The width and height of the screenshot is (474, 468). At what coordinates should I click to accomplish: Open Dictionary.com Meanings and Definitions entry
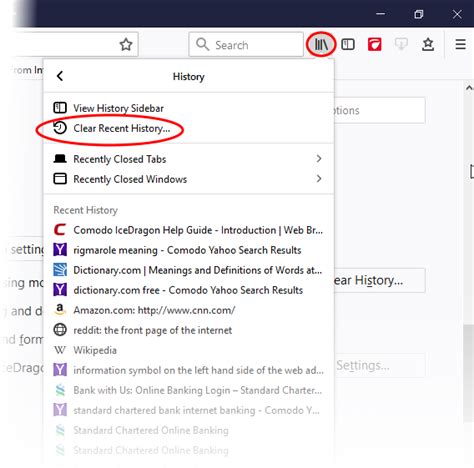189,270
